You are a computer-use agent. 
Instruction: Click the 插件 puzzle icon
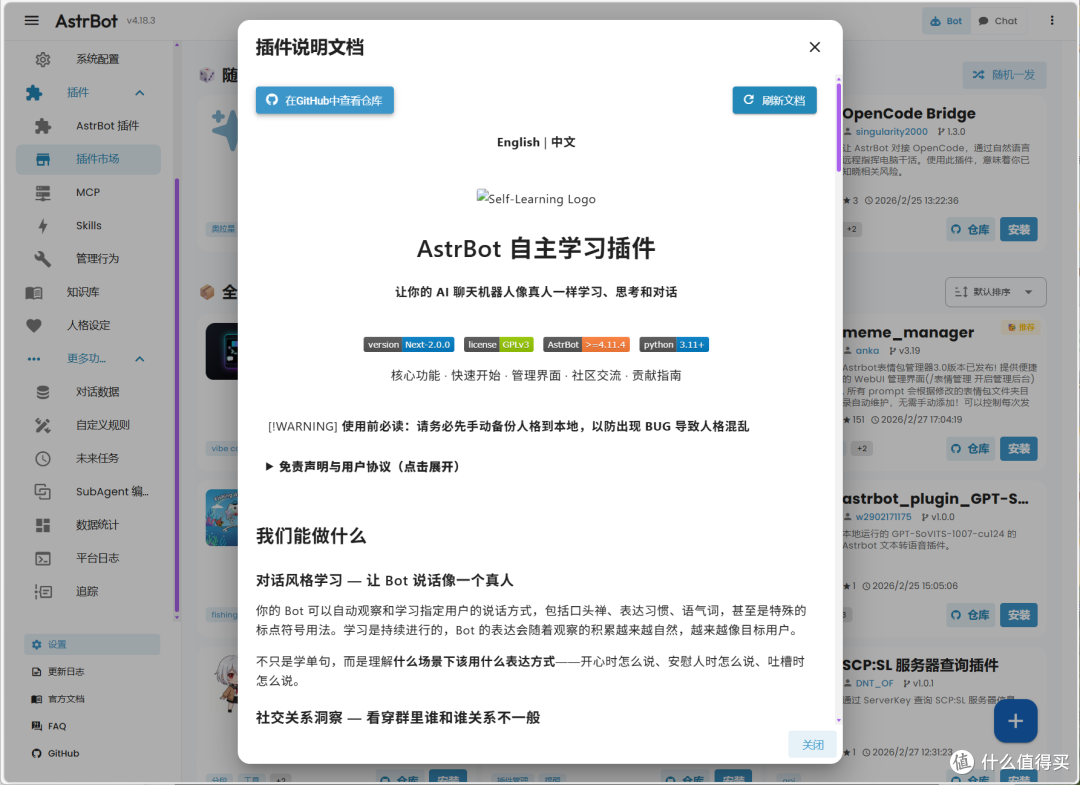click(34, 92)
